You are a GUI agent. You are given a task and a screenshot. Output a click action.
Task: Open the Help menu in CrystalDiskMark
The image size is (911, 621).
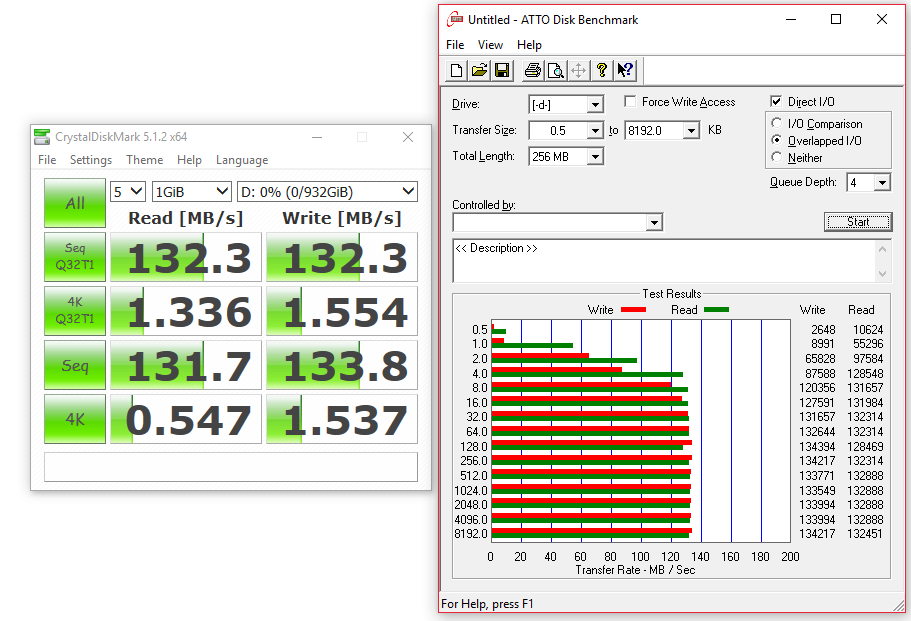click(189, 160)
